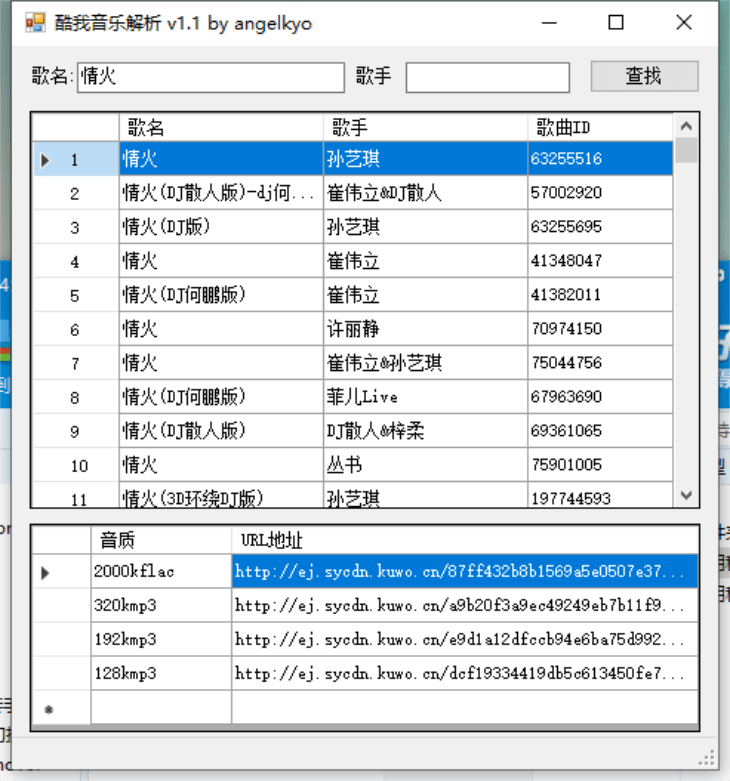Click the 查找 search button

[x=644, y=76]
